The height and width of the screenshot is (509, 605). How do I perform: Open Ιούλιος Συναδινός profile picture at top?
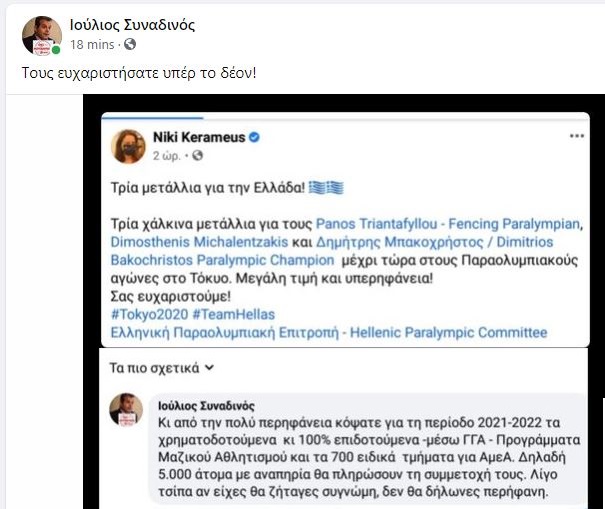pos(42,36)
